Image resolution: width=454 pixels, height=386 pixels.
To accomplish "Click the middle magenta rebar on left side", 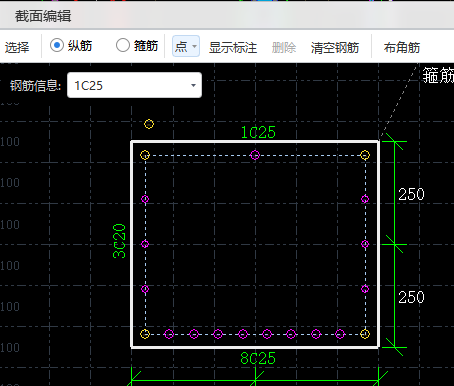I will click(x=145, y=244).
